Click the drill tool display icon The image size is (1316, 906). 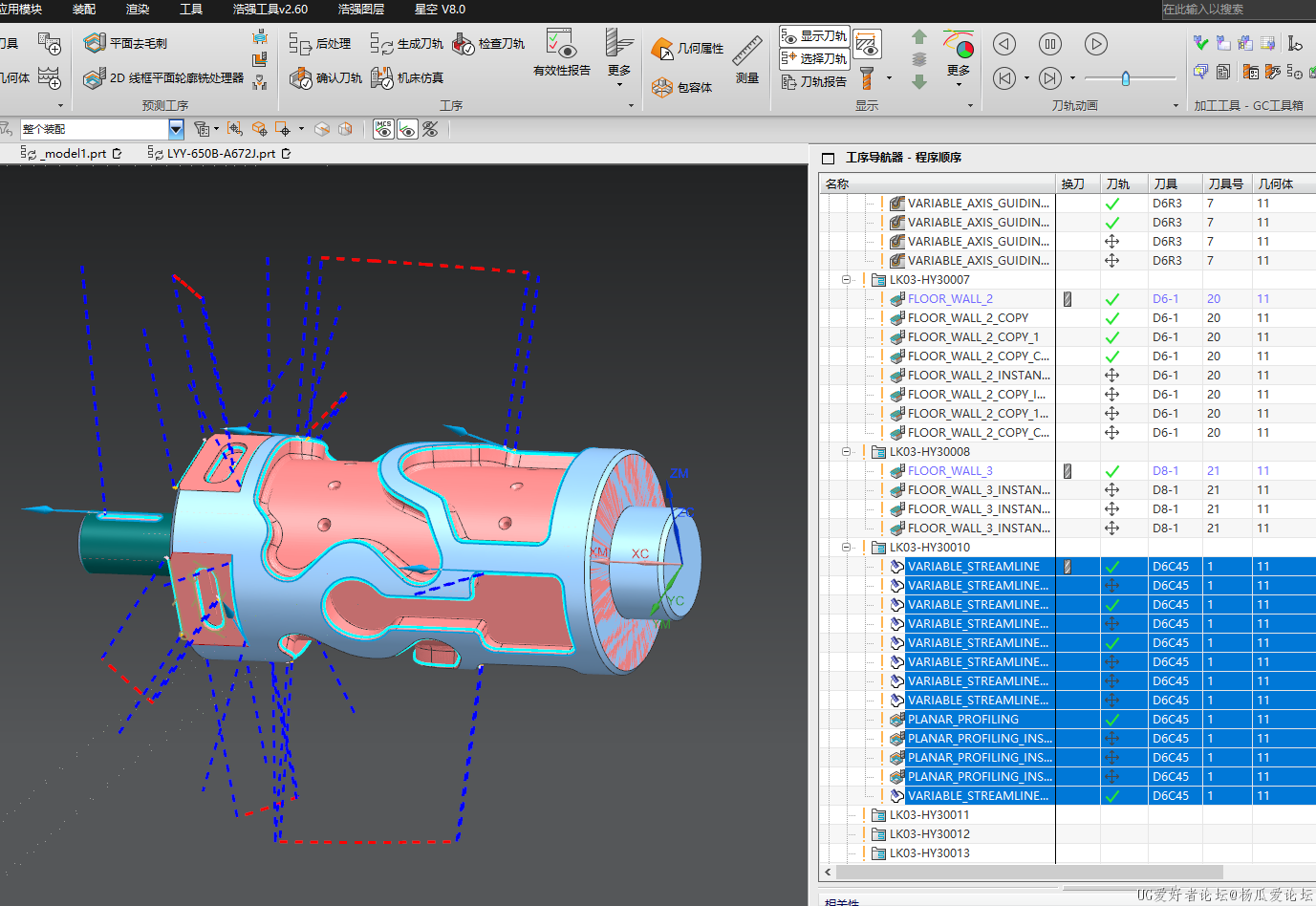coord(867,77)
